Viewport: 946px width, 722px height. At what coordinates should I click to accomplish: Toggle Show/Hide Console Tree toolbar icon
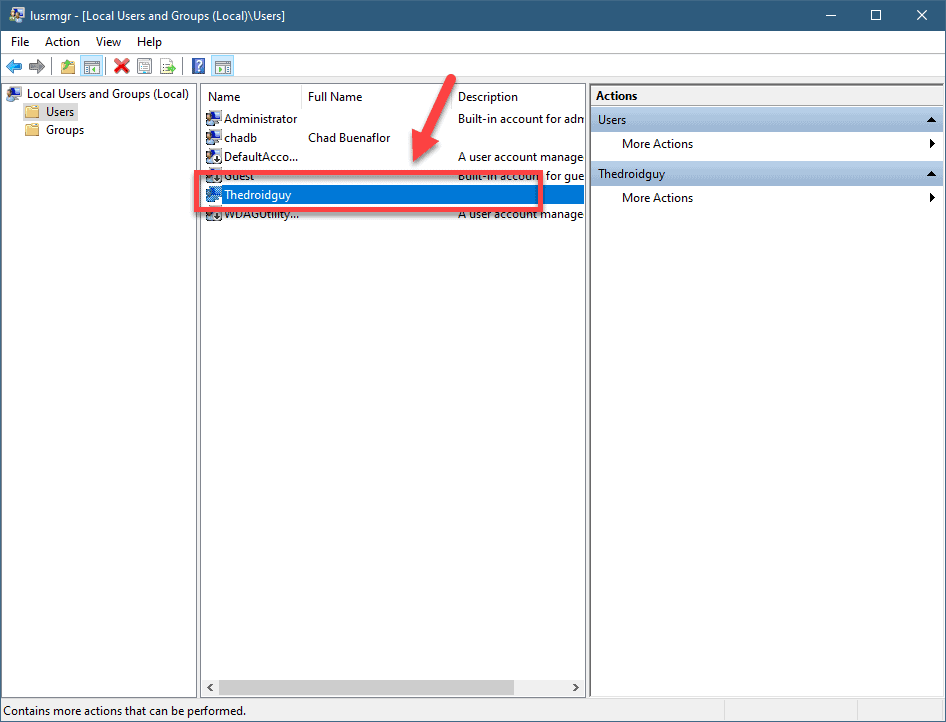(92, 66)
